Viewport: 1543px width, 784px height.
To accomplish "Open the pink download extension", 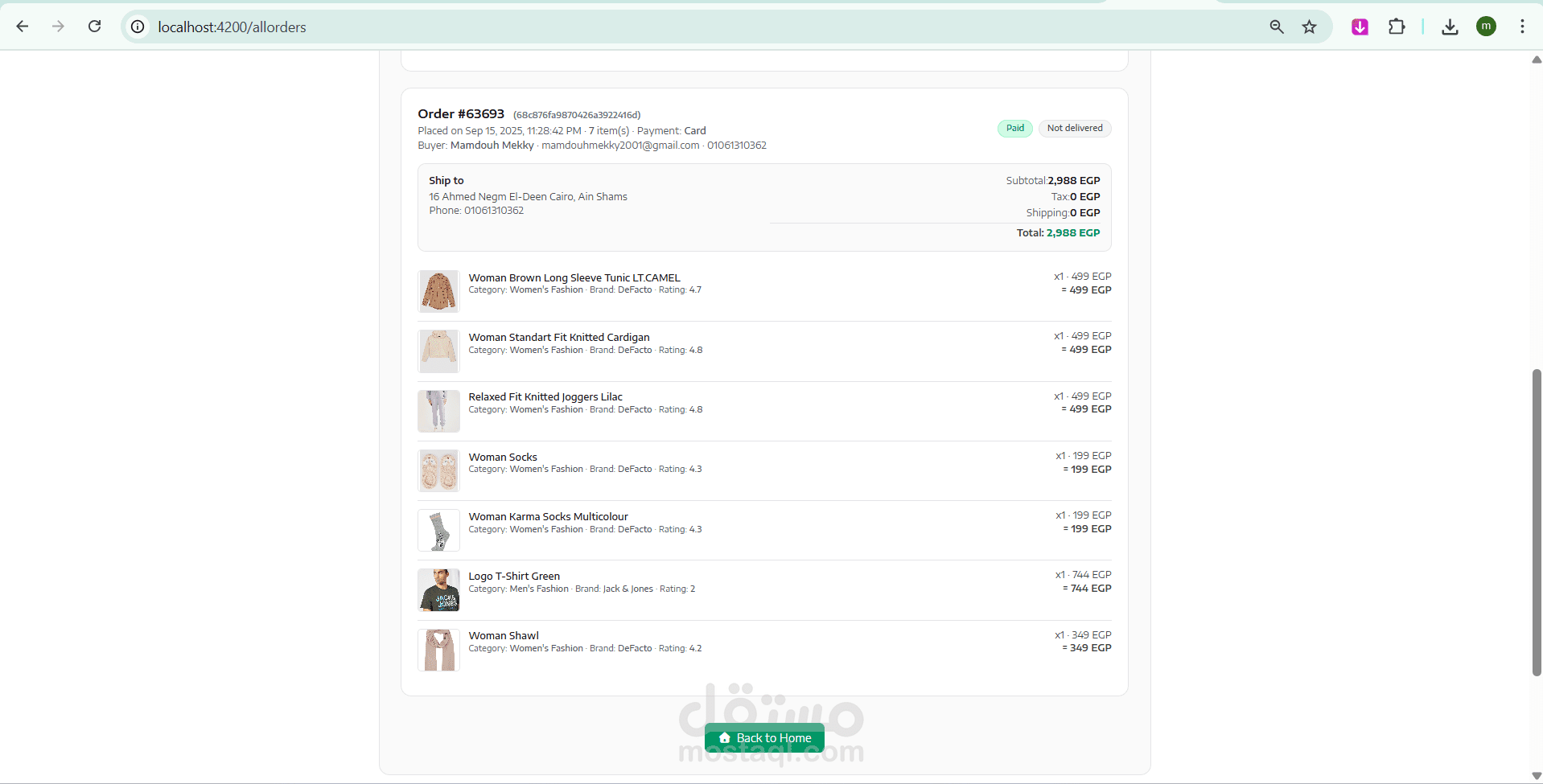I will (x=1360, y=27).
